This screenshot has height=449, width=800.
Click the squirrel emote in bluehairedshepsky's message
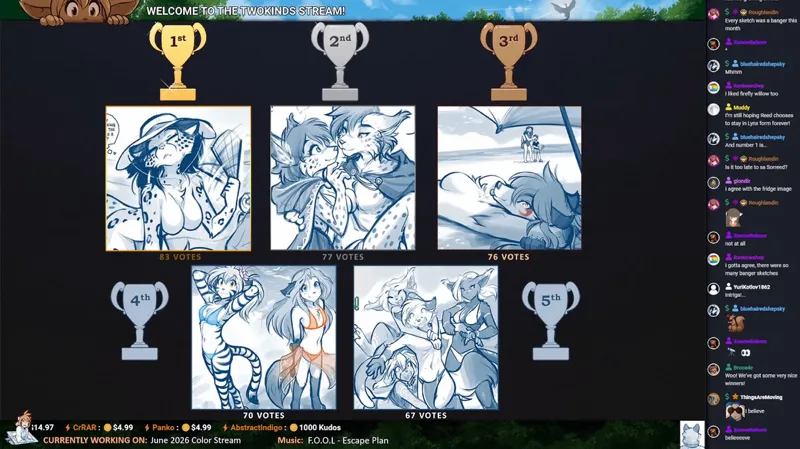735,323
